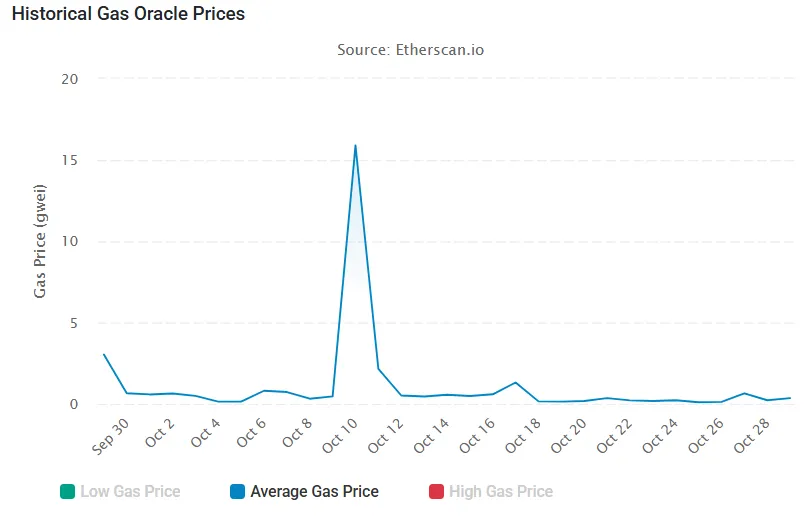
Task: Click the Historical Gas Oracle Prices title
Action: [128, 14]
